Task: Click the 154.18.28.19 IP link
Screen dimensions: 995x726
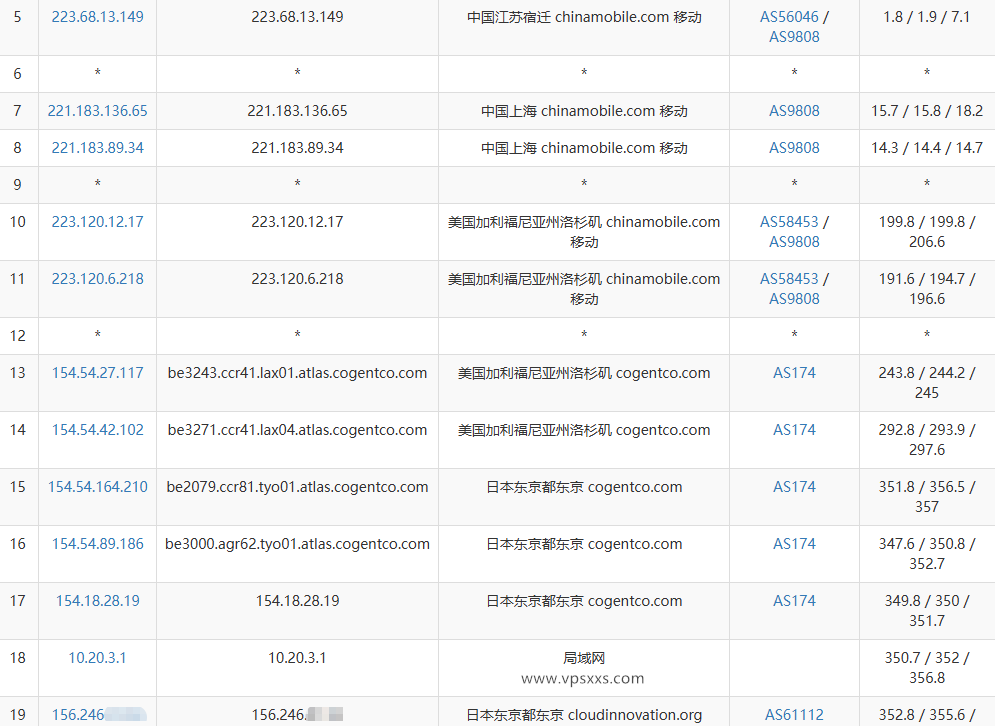Action: coord(97,600)
